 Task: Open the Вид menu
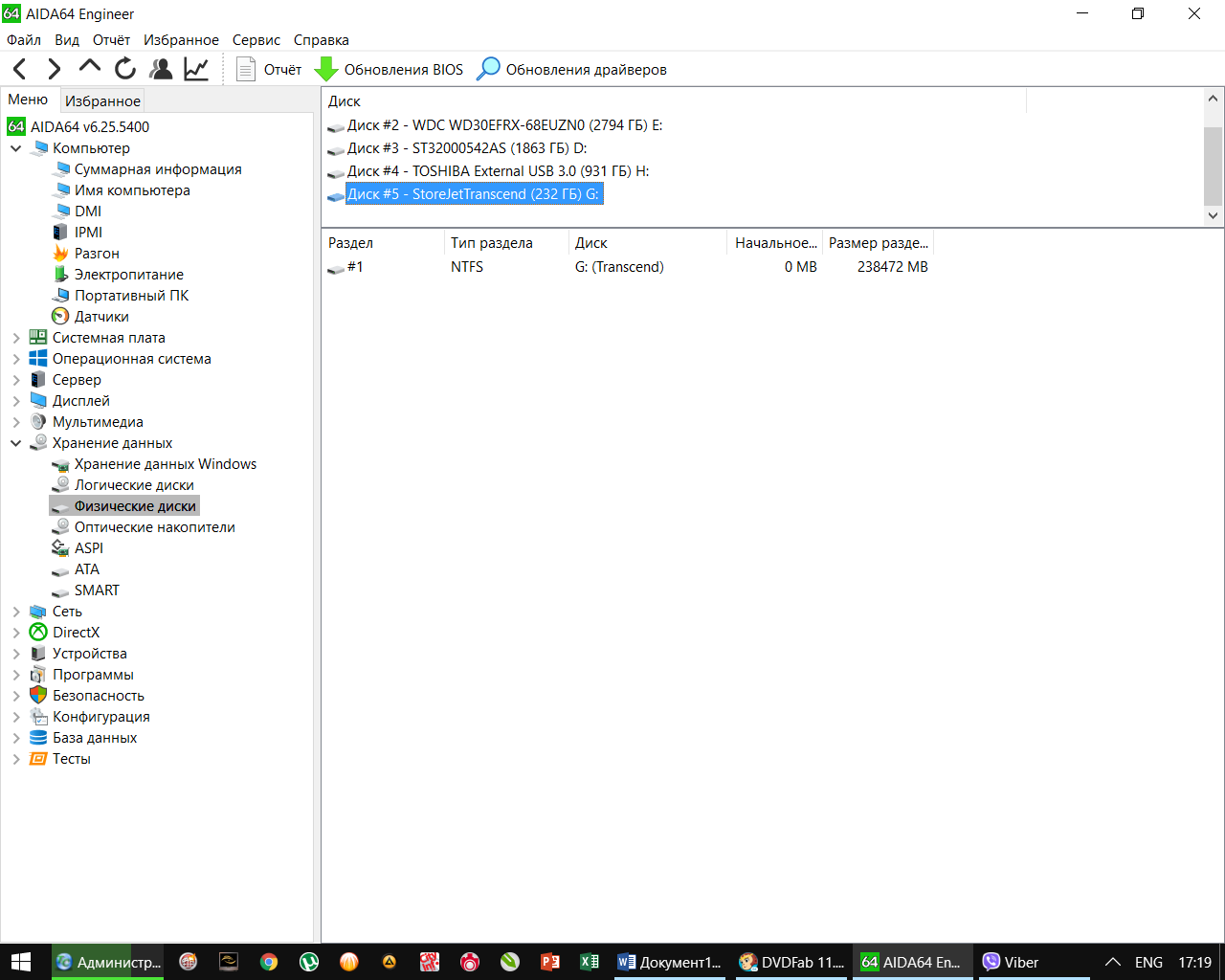(67, 40)
